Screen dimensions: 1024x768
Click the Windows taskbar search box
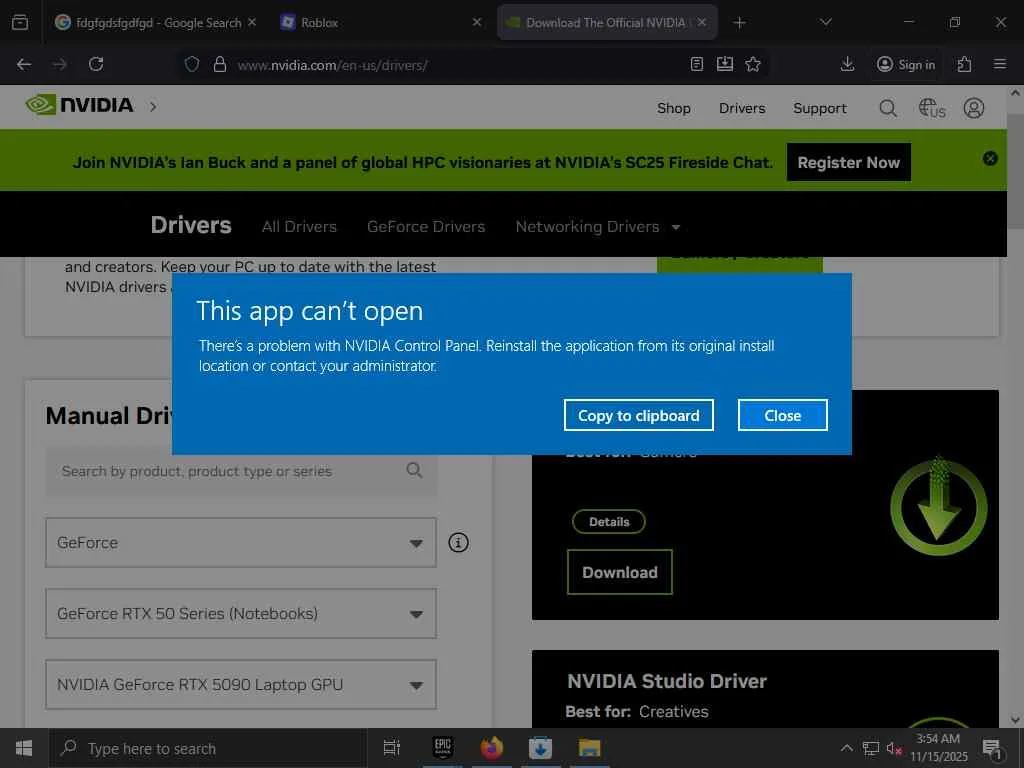(207, 748)
